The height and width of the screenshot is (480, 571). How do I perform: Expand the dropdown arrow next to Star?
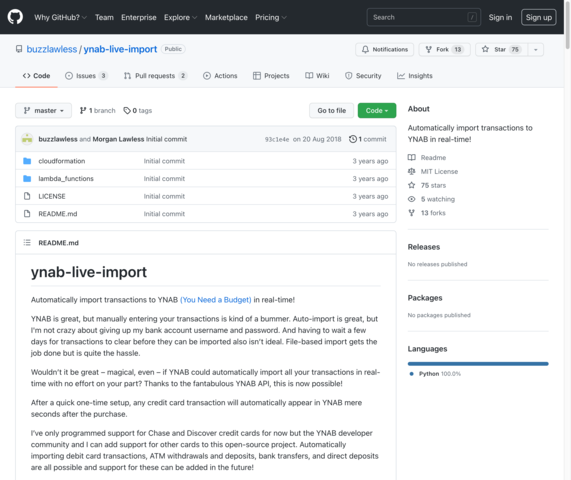tap(536, 50)
